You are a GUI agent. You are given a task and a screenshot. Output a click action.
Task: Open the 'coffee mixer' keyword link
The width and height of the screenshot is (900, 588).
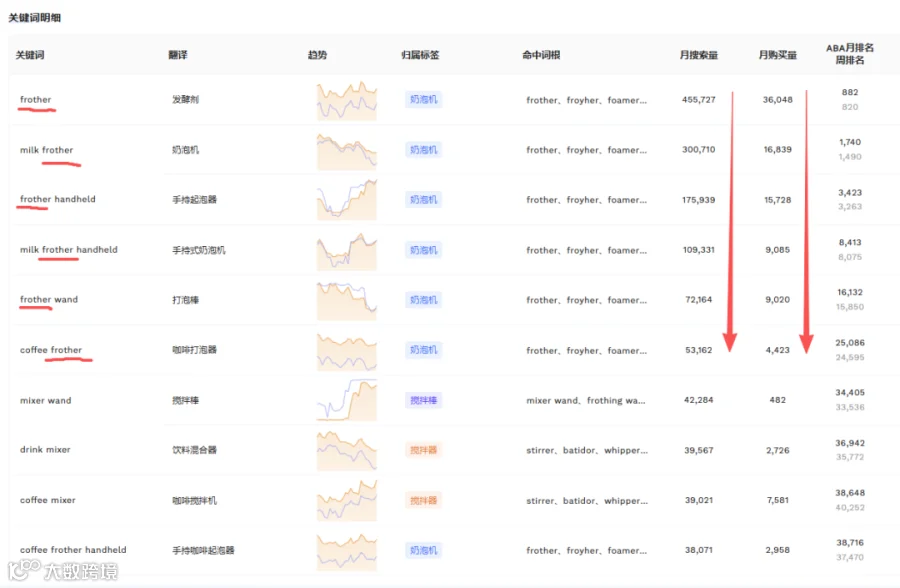point(48,500)
